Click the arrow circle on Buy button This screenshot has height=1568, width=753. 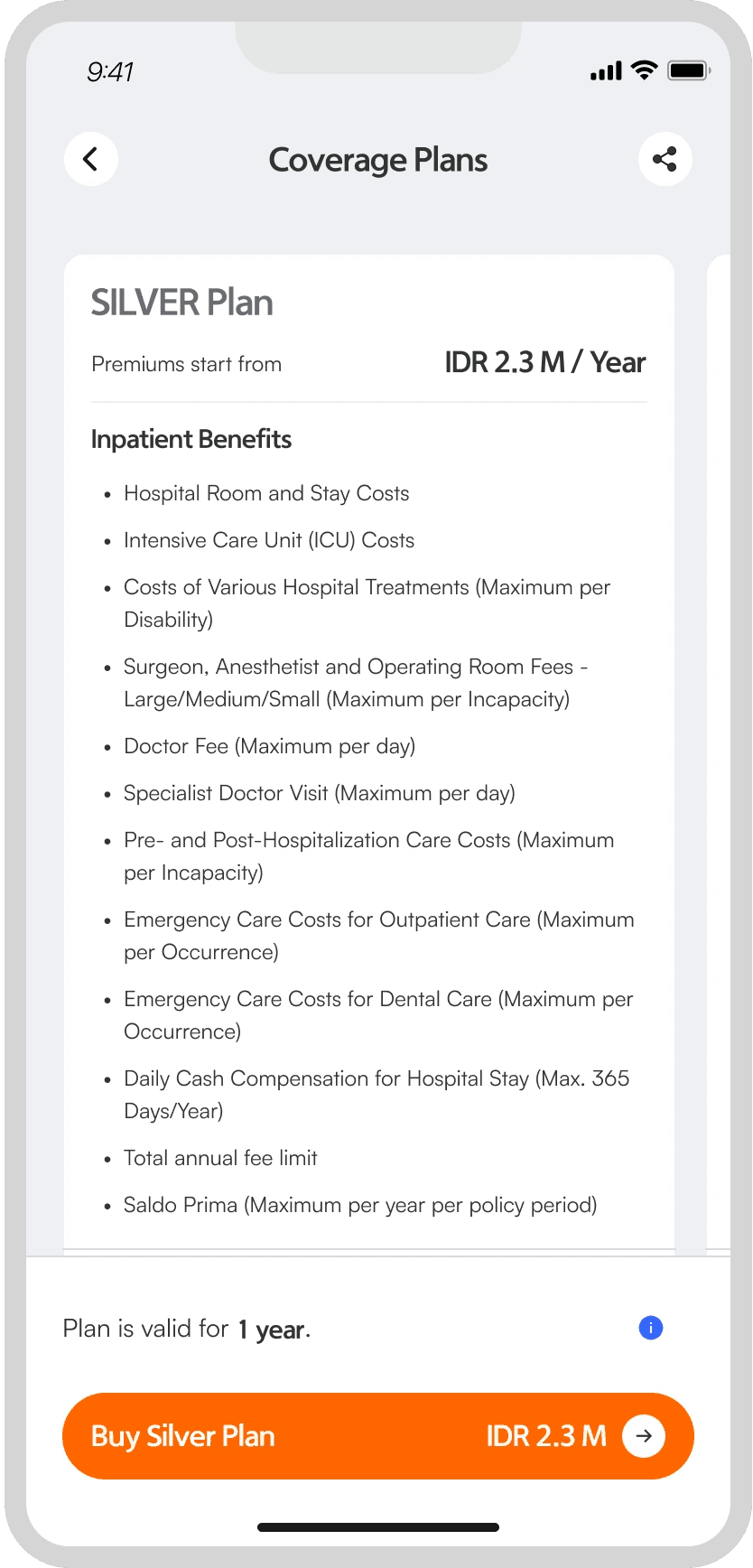(x=644, y=1436)
